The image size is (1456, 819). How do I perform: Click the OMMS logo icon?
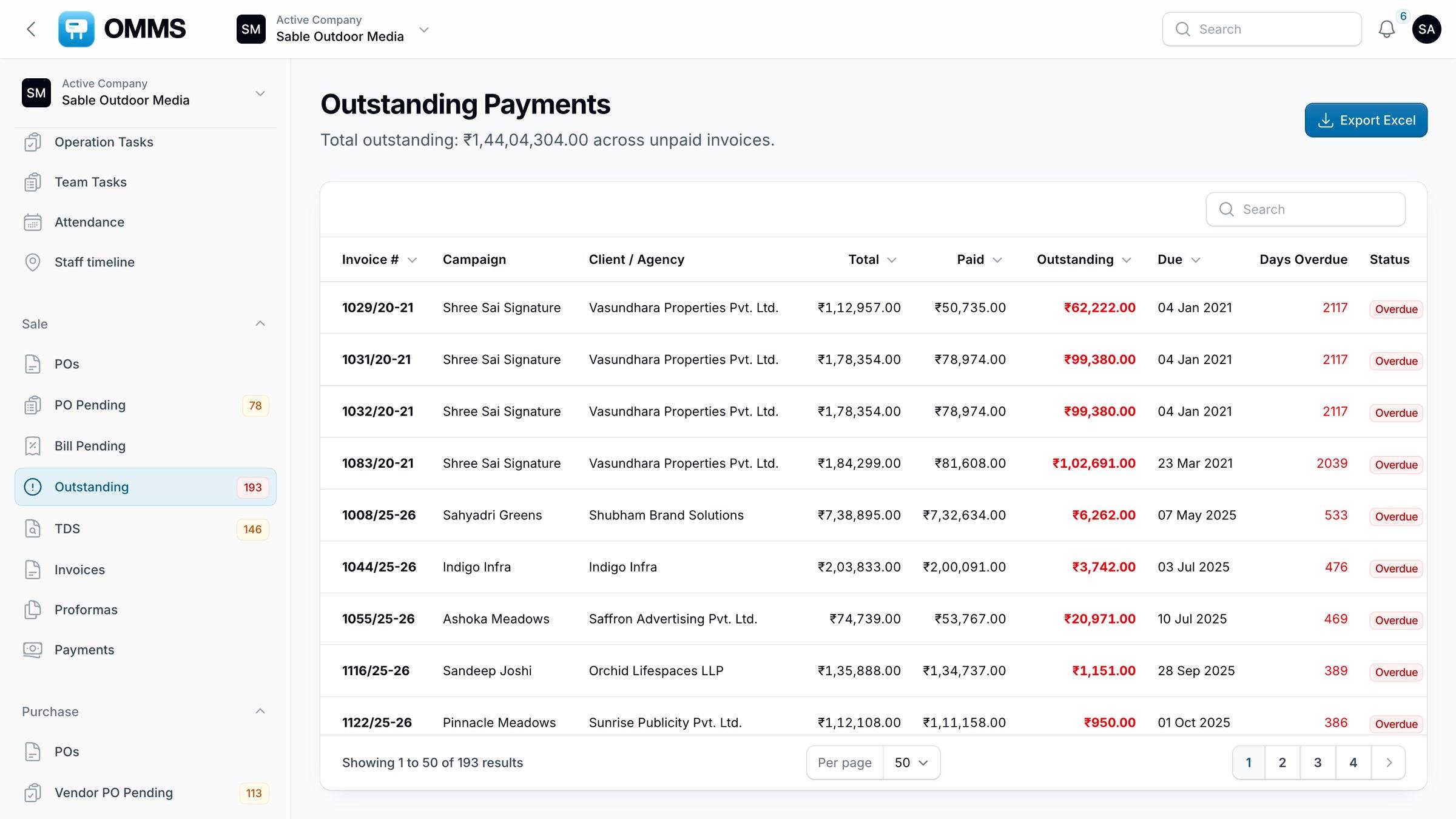(76, 29)
